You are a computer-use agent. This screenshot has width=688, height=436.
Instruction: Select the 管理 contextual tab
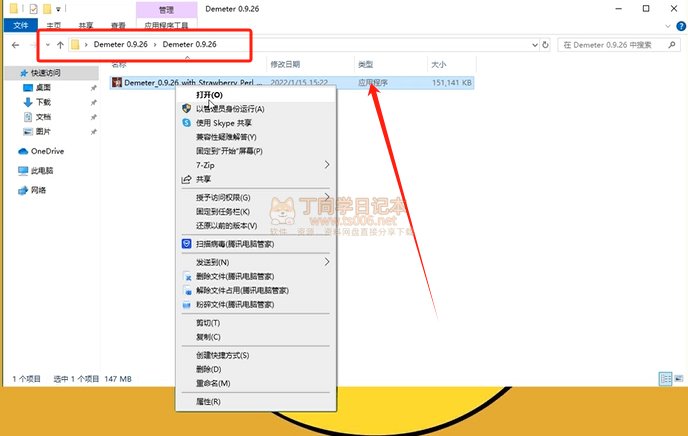pyautogui.click(x=166, y=10)
